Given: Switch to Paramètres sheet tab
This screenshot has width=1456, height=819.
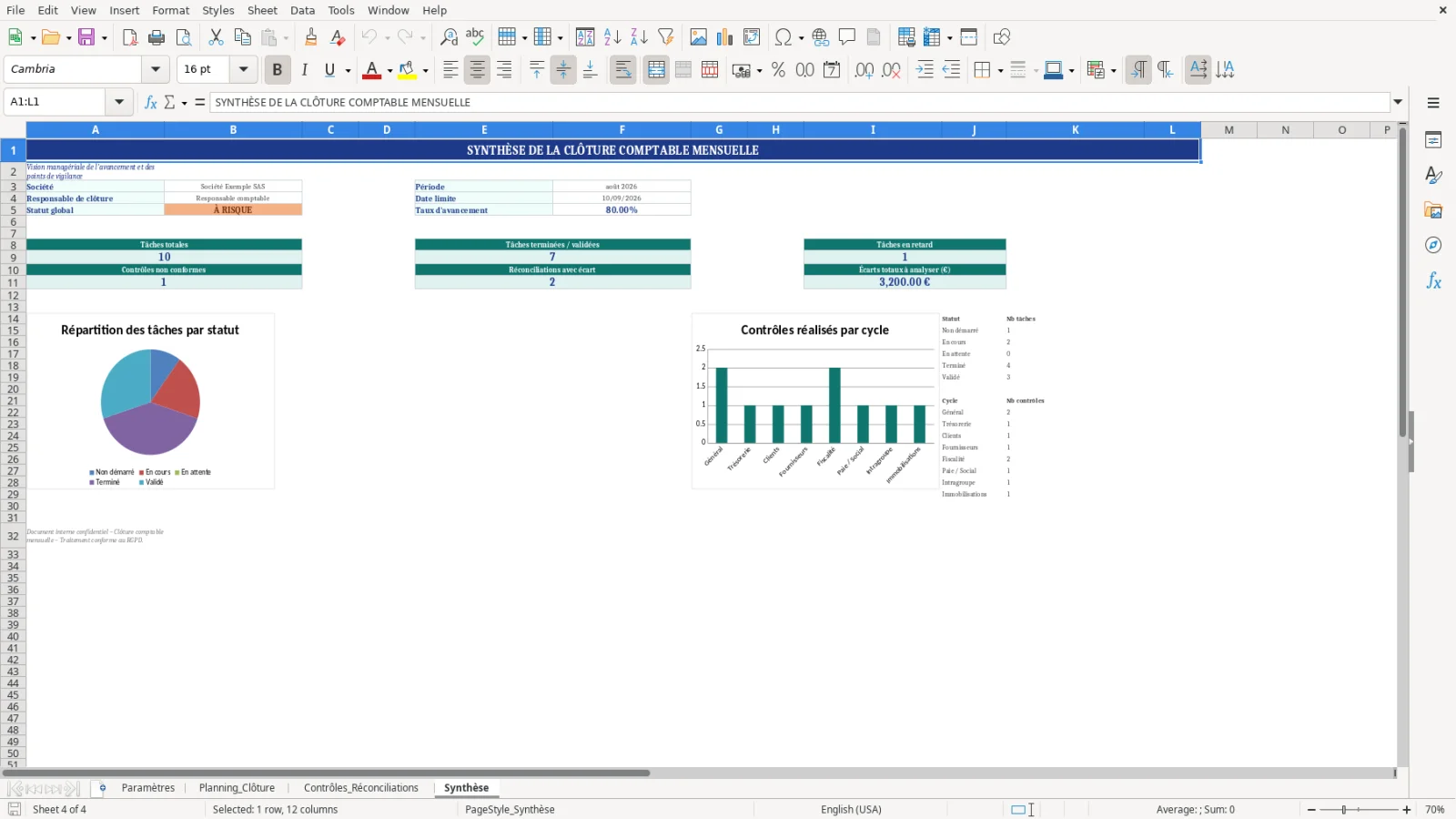Looking at the screenshot, I should 147,788.
